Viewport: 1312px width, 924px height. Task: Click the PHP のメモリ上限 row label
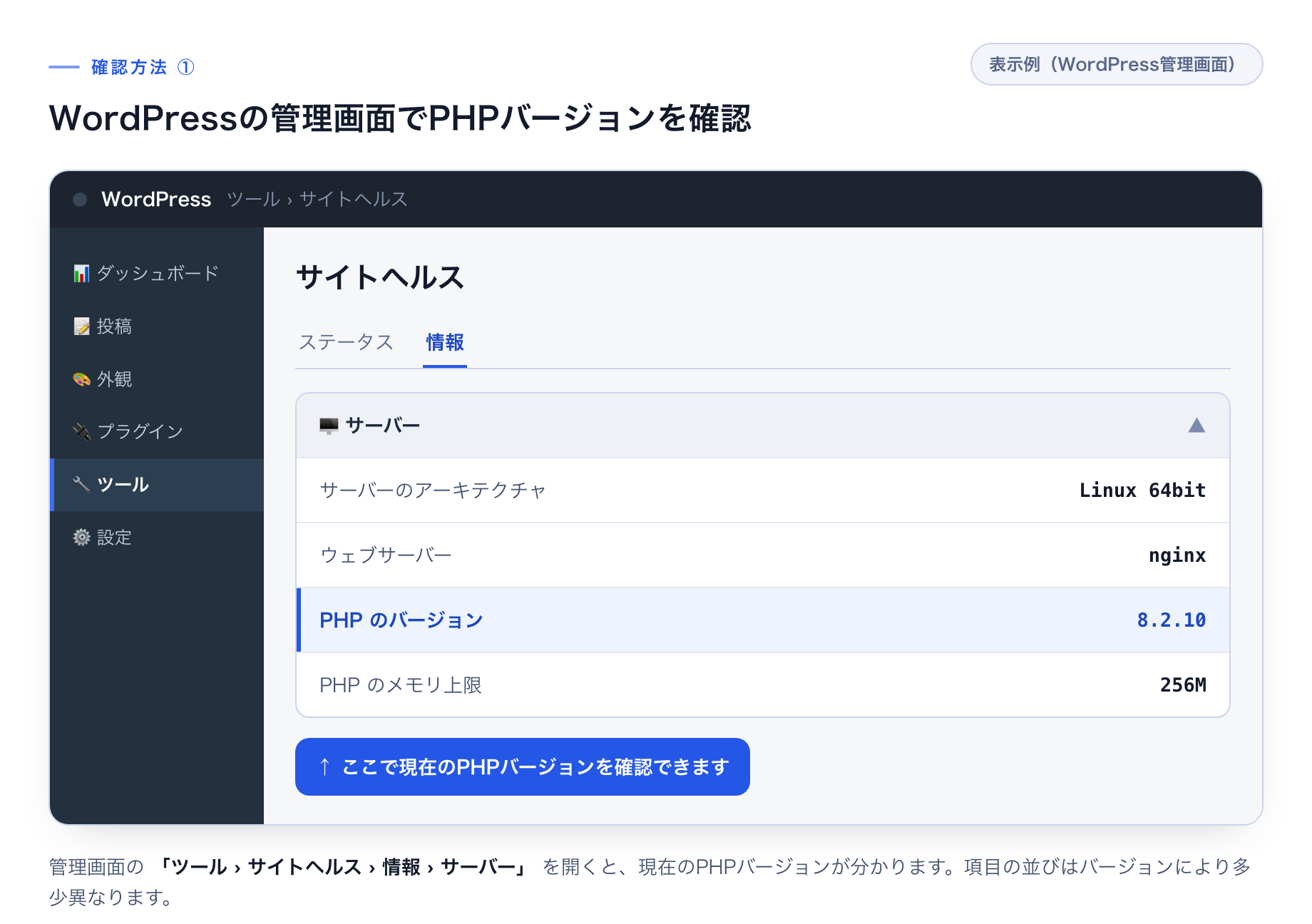coord(401,685)
